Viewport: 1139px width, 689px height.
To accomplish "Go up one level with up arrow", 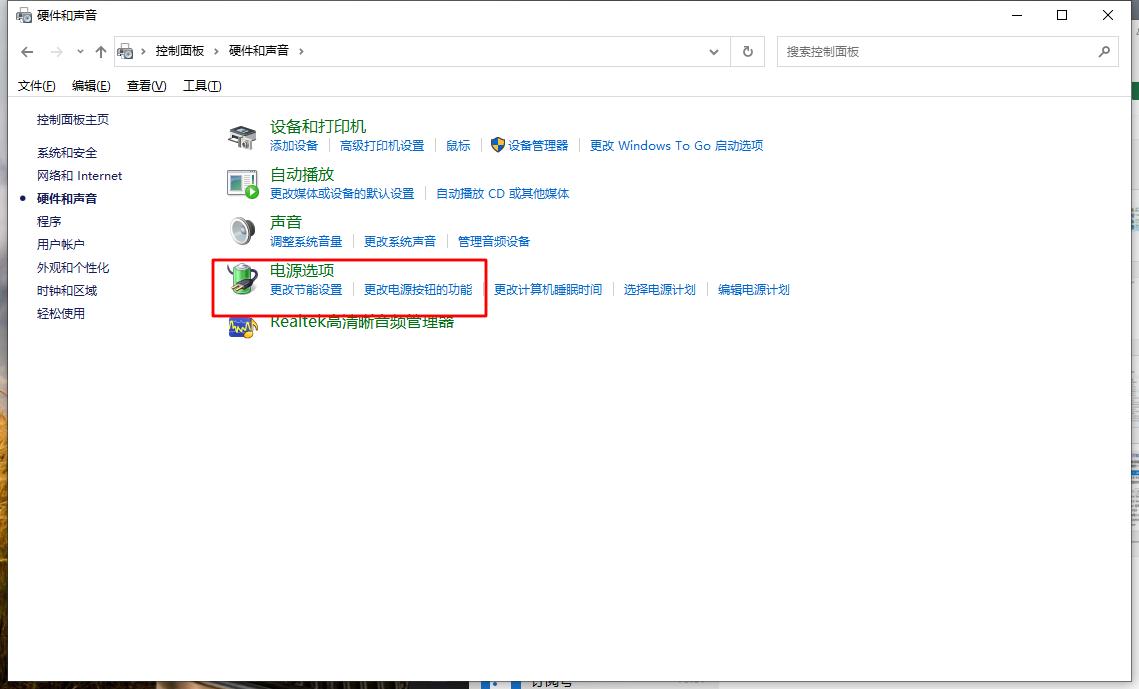I will (101, 52).
